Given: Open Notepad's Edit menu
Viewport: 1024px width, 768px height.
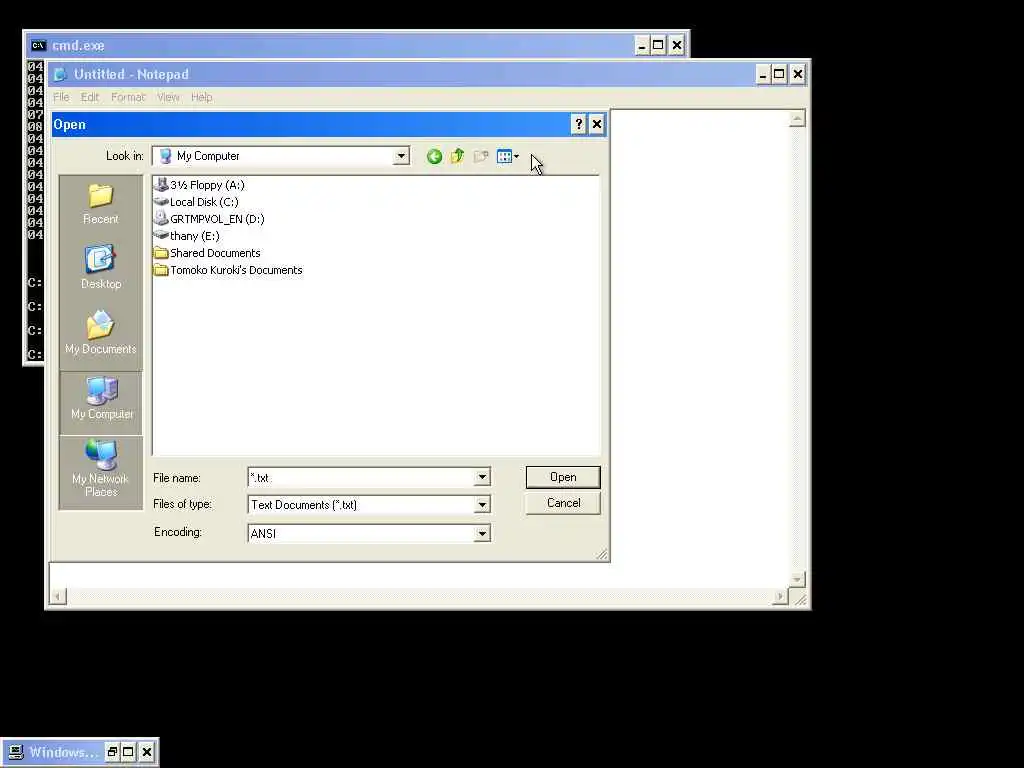Looking at the screenshot, I should pos(90,97).
